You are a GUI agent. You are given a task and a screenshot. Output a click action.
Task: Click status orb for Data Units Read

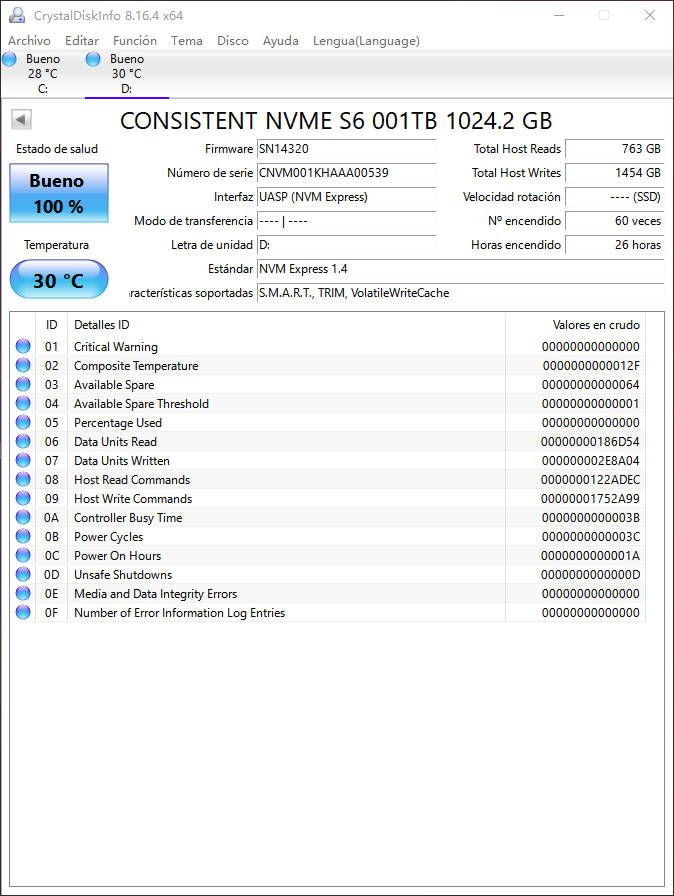click(23, 441)
